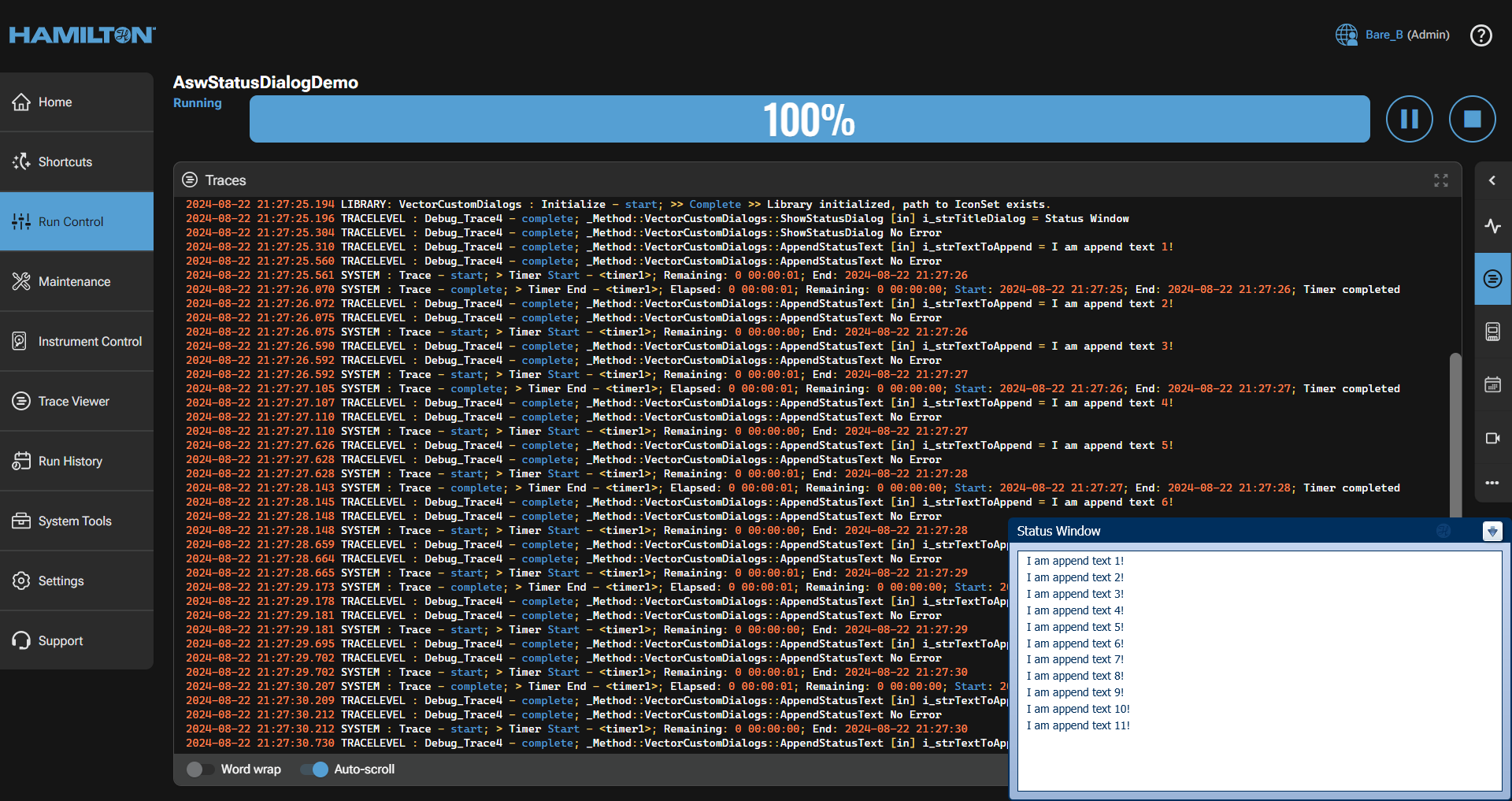Click the Support headset icon
The image size is (1512, 801).
[x=21, y=641]
